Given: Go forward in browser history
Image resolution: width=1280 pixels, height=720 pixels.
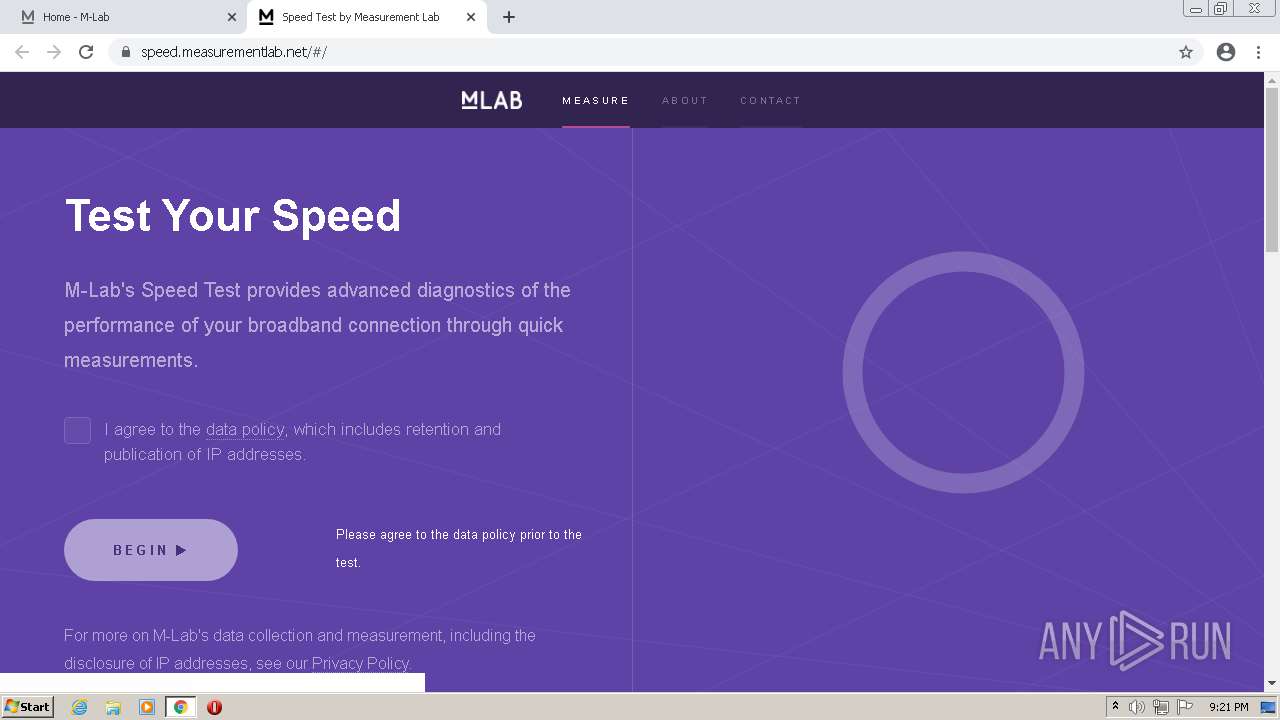Looking at the screenshot, I should [54, 52].
